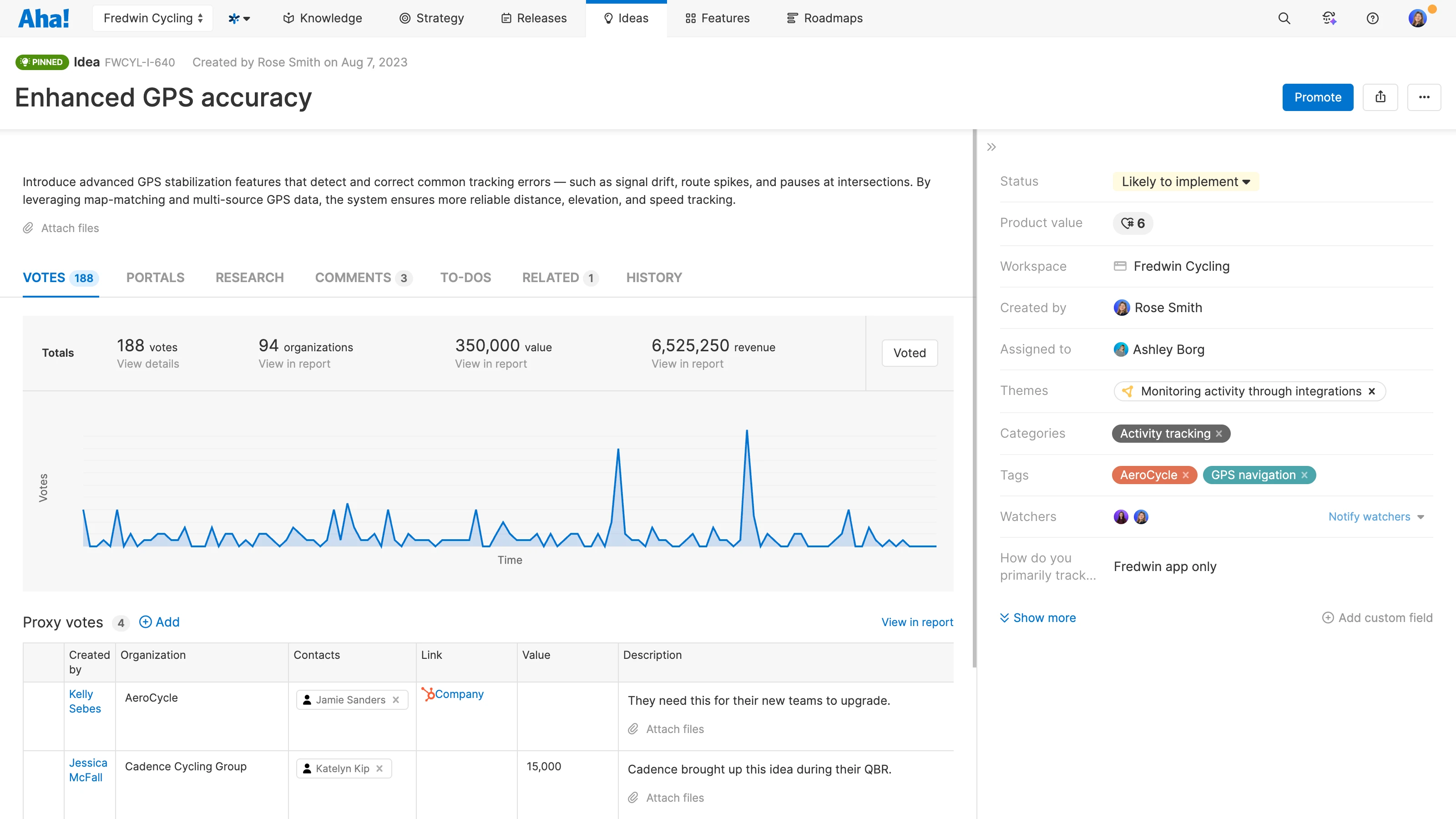This screenshot has width=1456, height=819.
Task: Open the AI assistant icon
Action: click(x=1329, y=18)
